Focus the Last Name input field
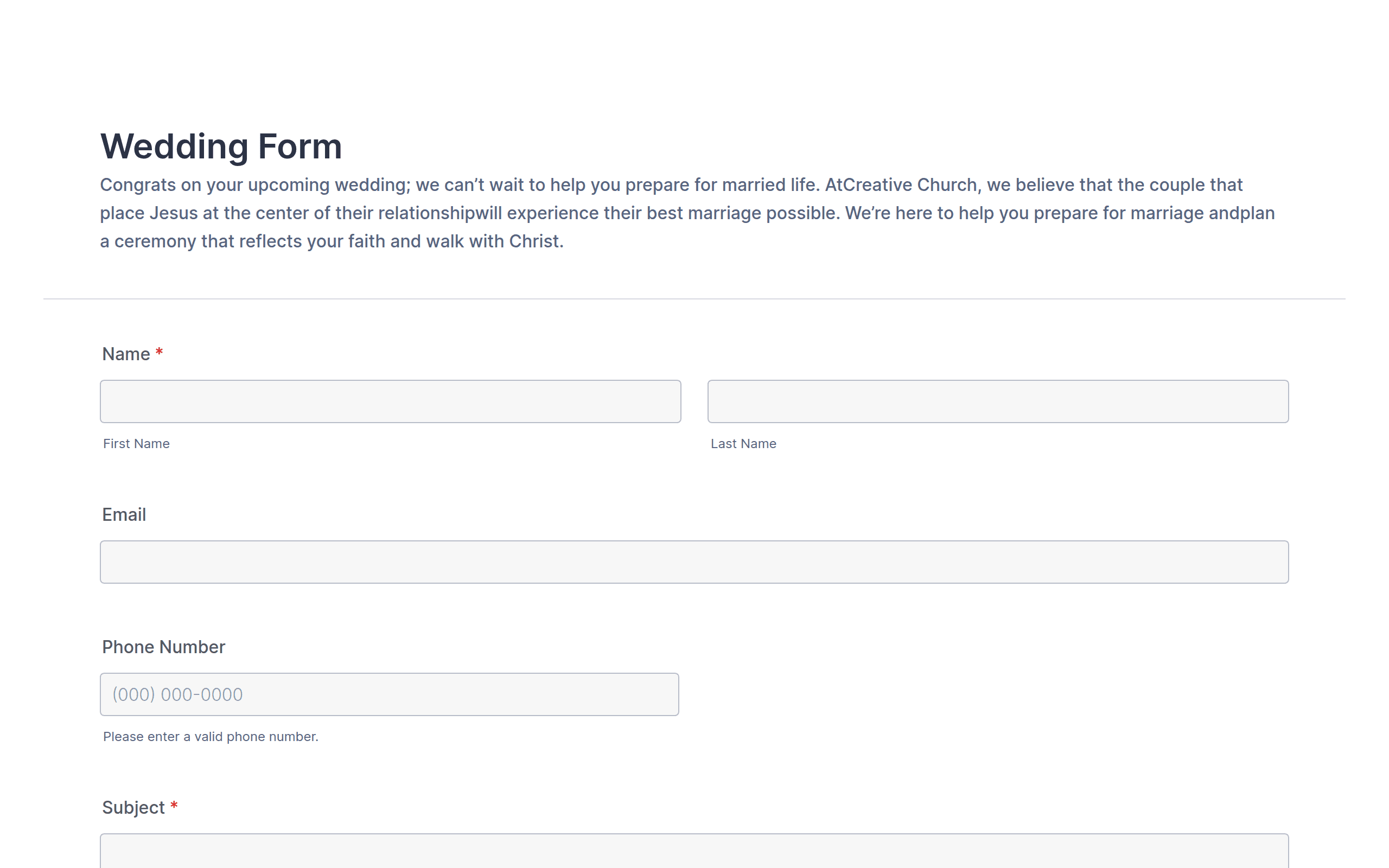This screenshot has height=868, width=1389. [x=998, y=401]
